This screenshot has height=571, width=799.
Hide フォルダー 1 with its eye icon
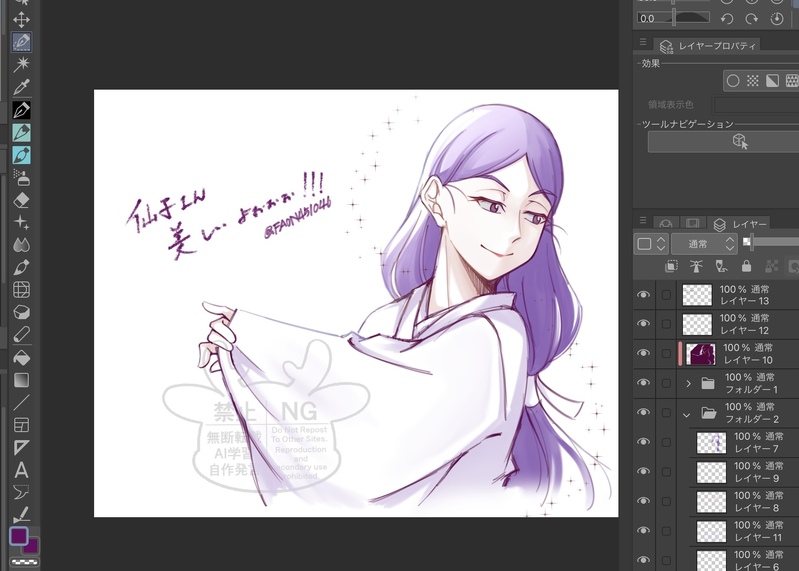644,383
